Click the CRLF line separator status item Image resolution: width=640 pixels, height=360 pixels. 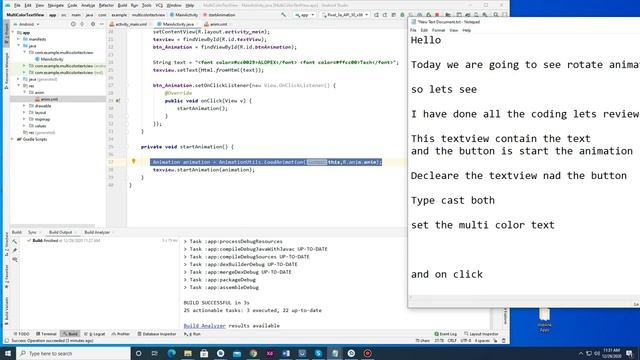pyautogui.click(x=452, y=340)
